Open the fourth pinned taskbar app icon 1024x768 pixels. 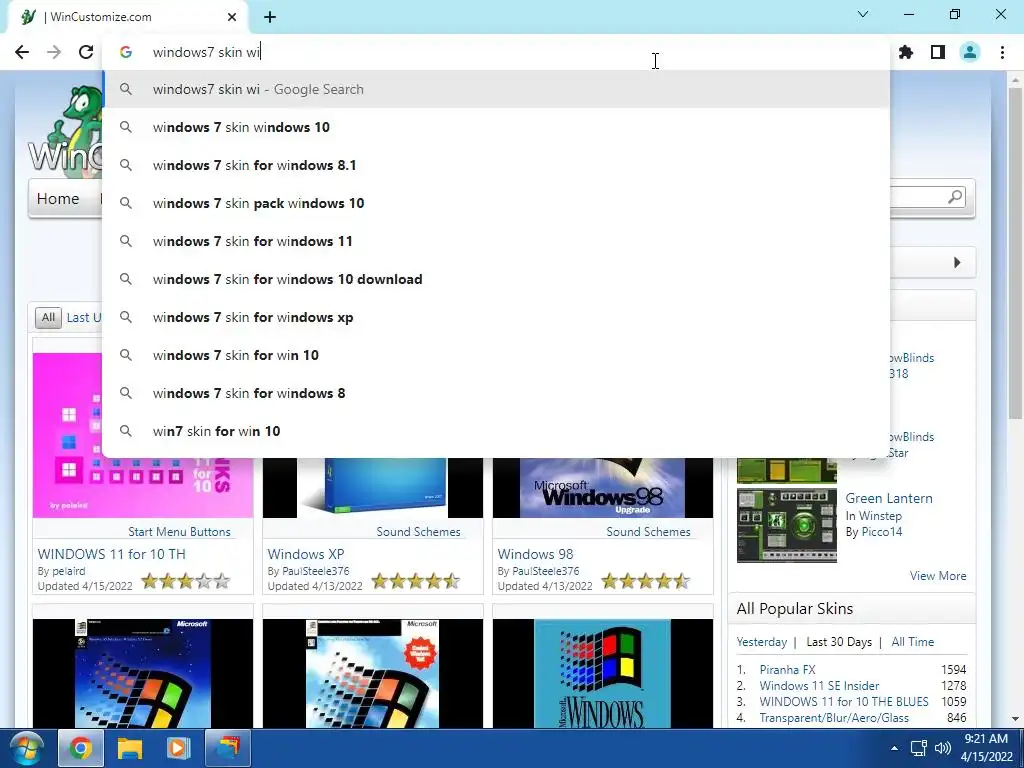tap(228, 748)
